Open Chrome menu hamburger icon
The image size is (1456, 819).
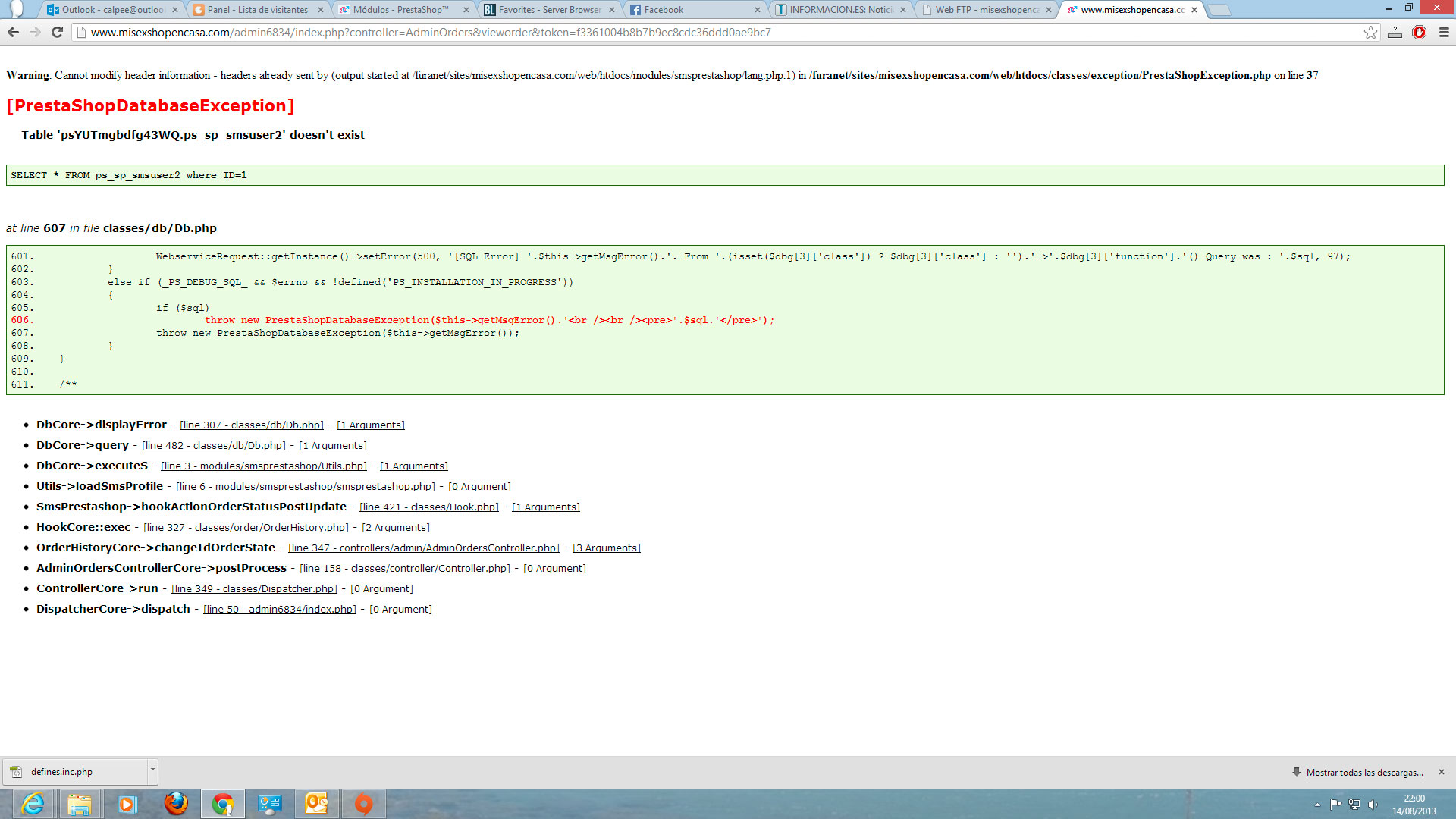[1443, 32]
